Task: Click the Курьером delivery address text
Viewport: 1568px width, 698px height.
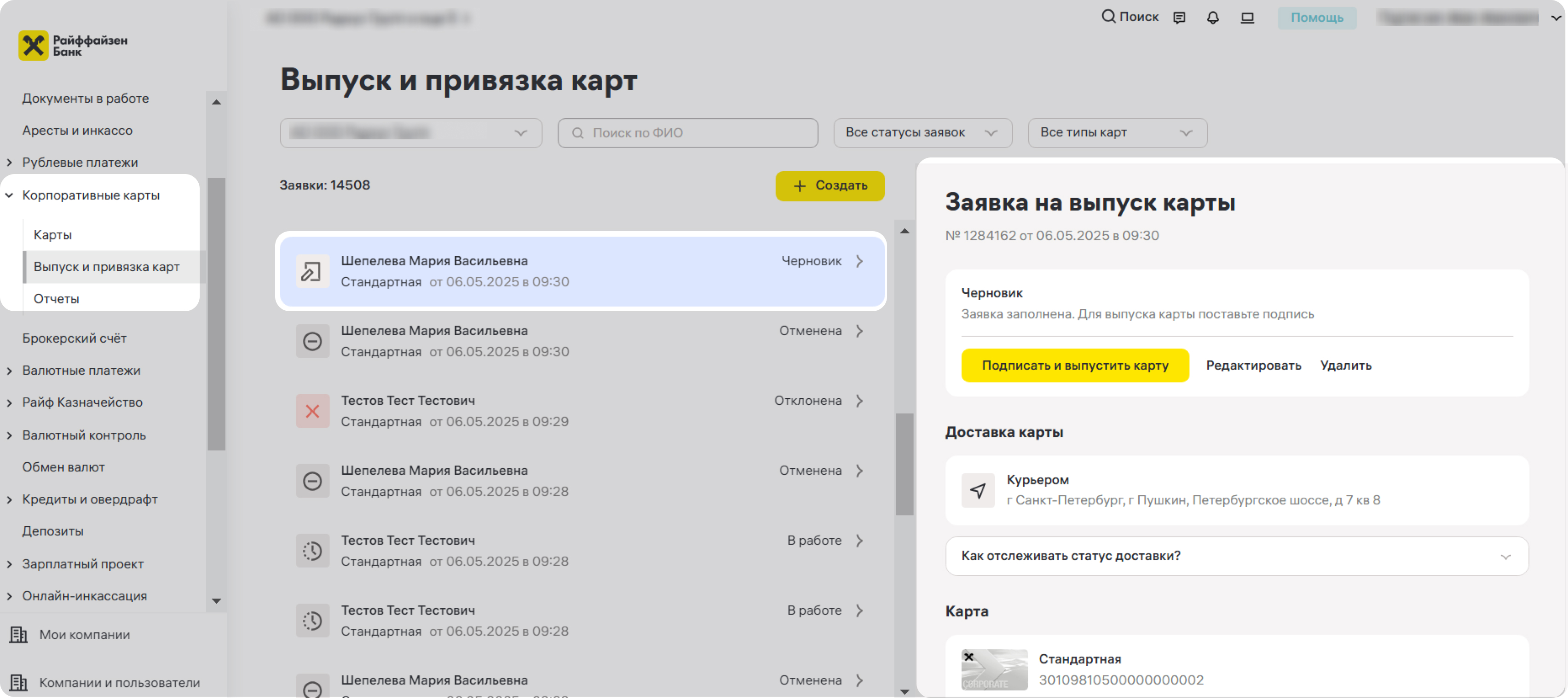Action: coord(1193,500)
